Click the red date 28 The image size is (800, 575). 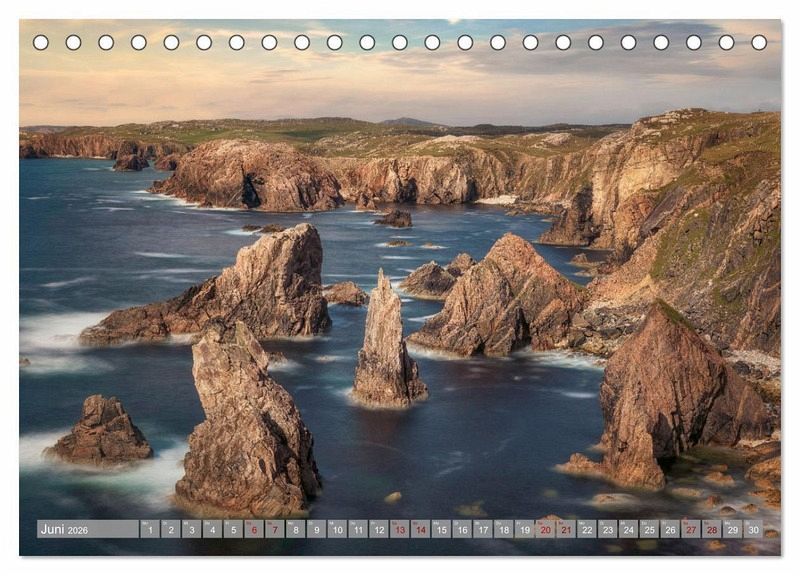click(712, 529)
